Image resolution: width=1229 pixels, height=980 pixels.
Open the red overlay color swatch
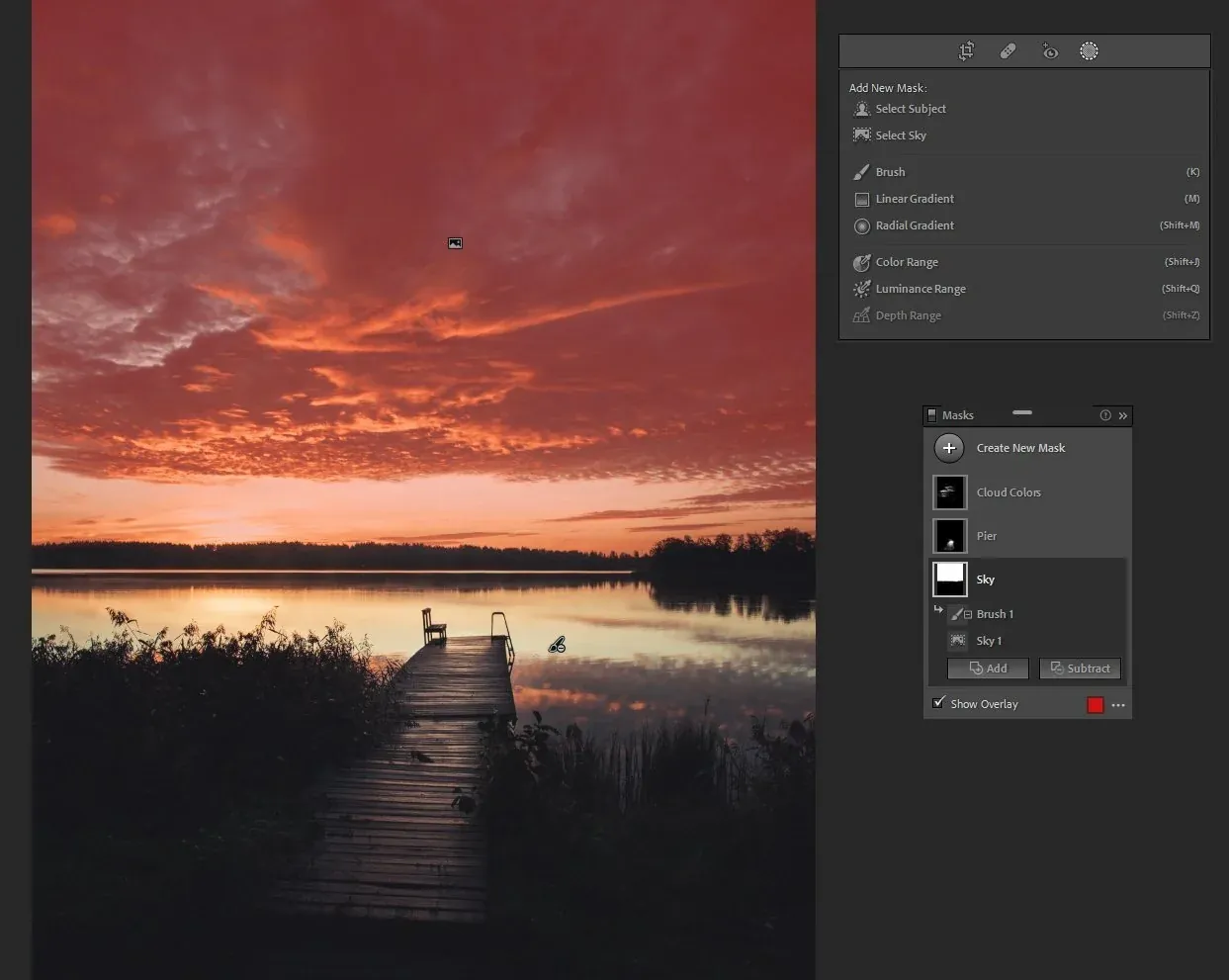click(1096, 705)
